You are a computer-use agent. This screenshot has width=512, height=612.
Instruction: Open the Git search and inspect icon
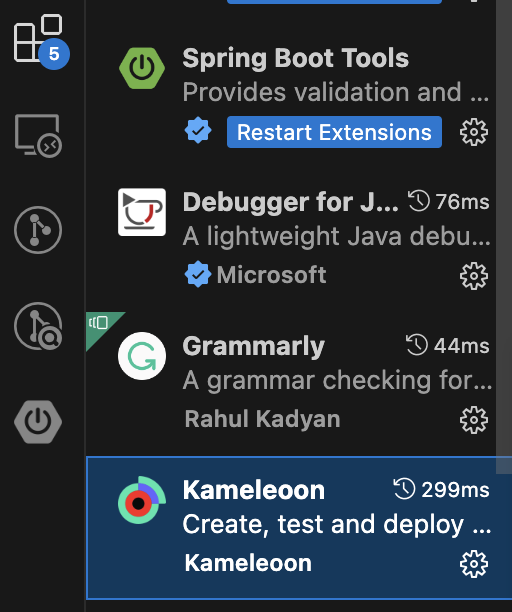point(38,326)
